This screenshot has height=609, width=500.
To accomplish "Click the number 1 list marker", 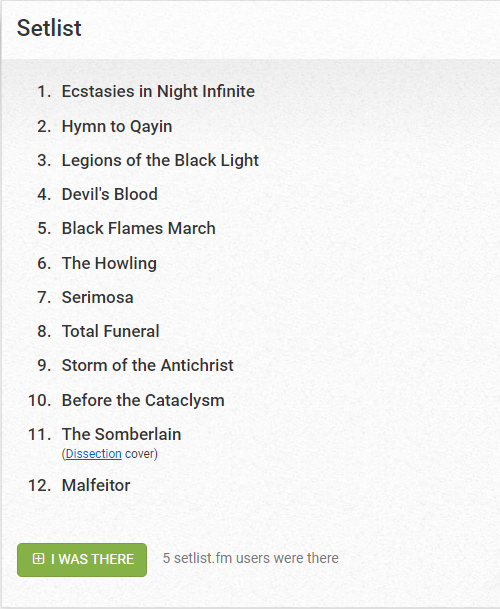I will point(44,92).
